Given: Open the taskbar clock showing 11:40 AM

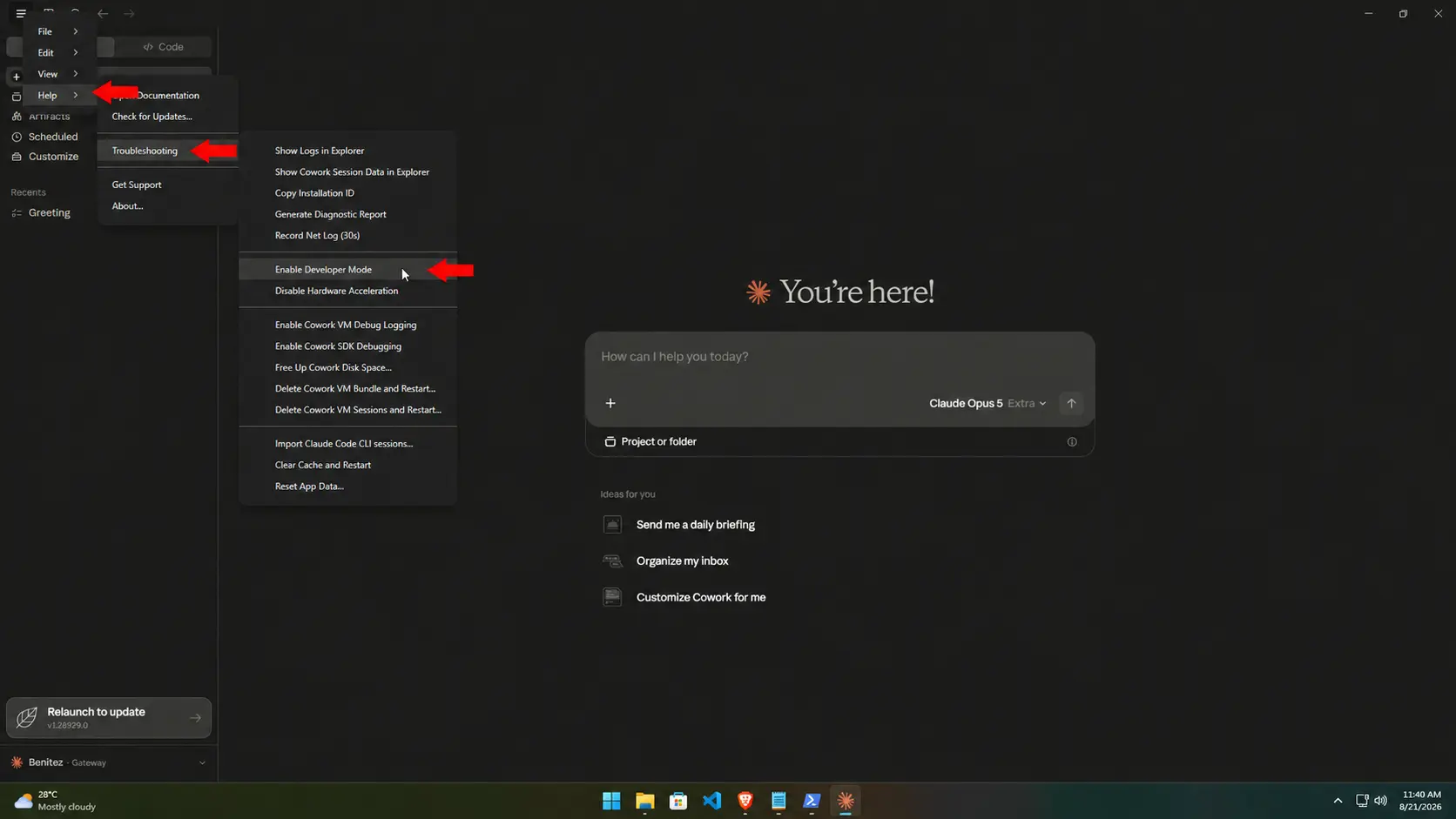Looking at the screenshot, I should tap(1421, 801).
